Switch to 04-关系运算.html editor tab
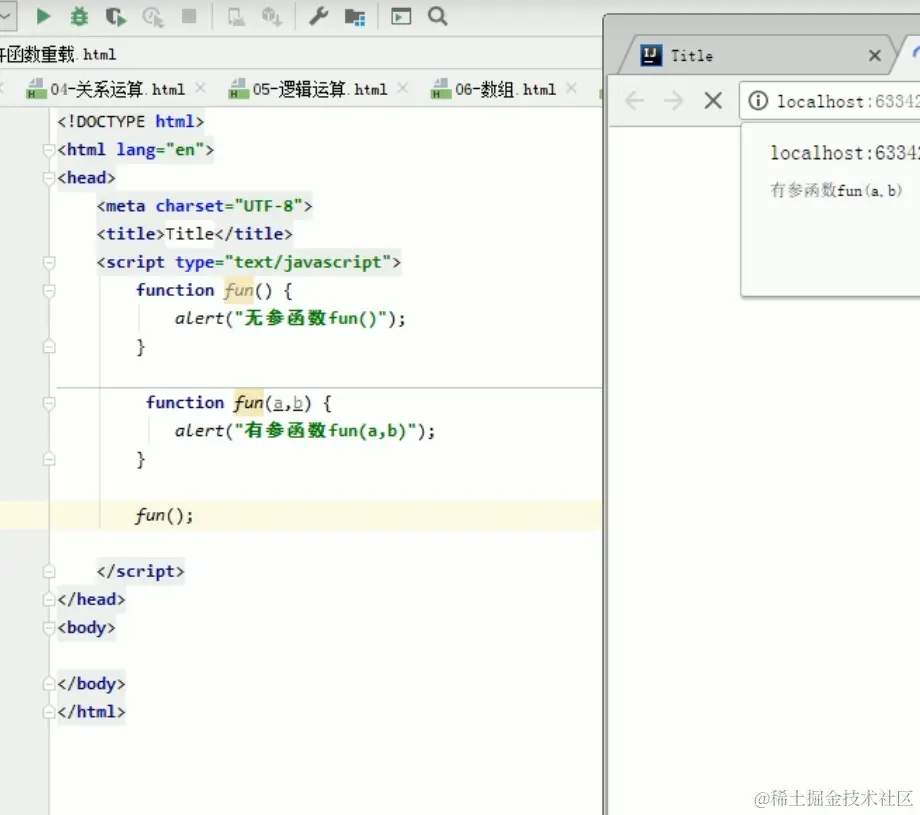920x815 pixels. click(x=117, y=89)
